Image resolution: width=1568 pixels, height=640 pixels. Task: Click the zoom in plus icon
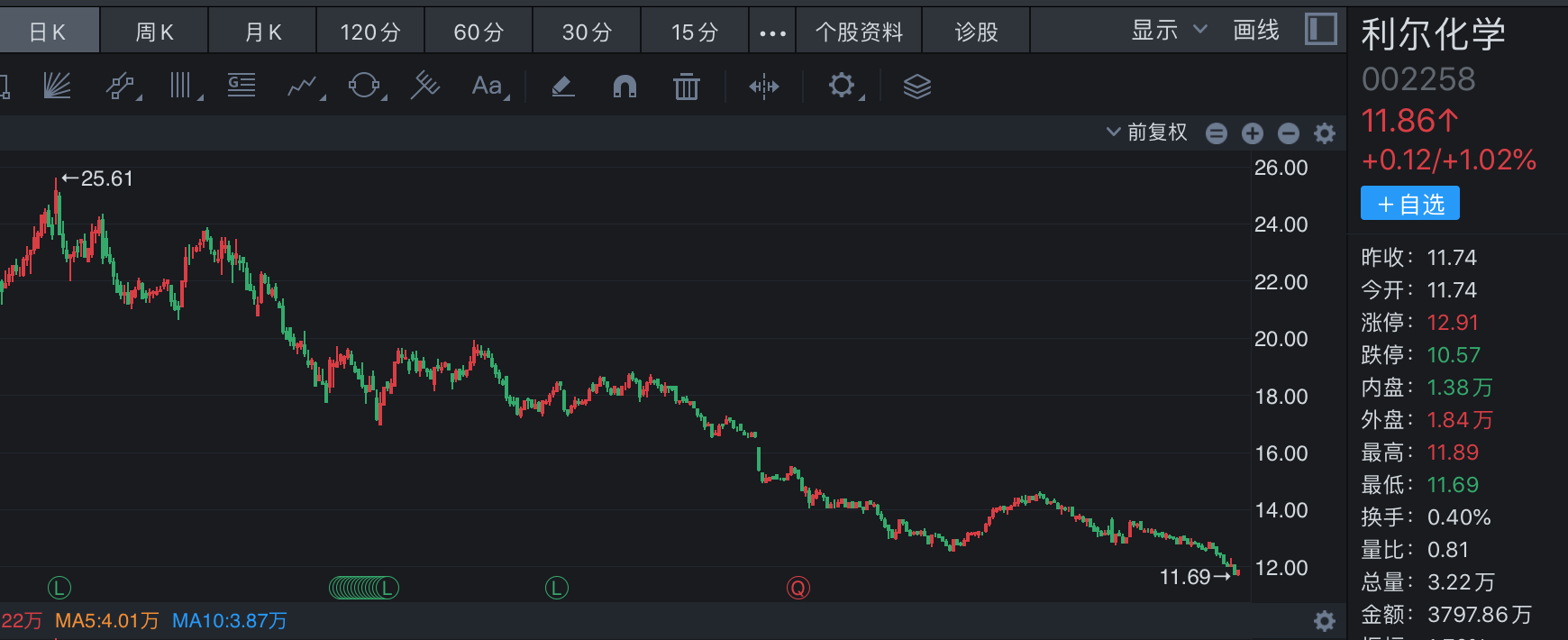click(x=1253, y=133)
